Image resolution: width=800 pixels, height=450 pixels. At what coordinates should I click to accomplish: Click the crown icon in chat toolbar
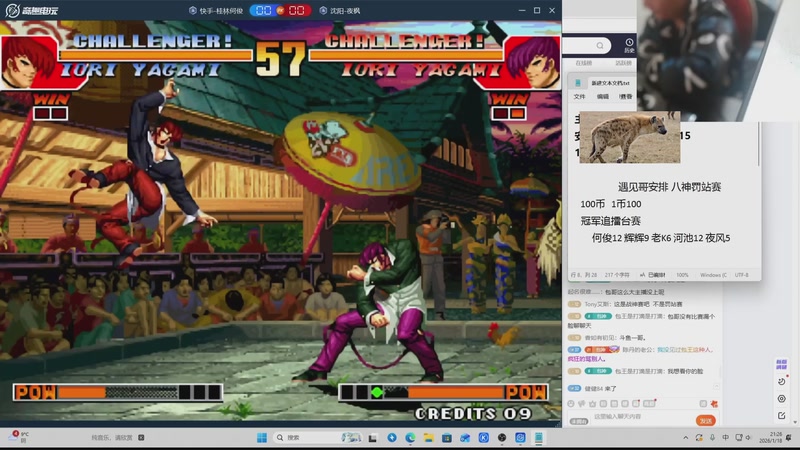pos(592,404)
